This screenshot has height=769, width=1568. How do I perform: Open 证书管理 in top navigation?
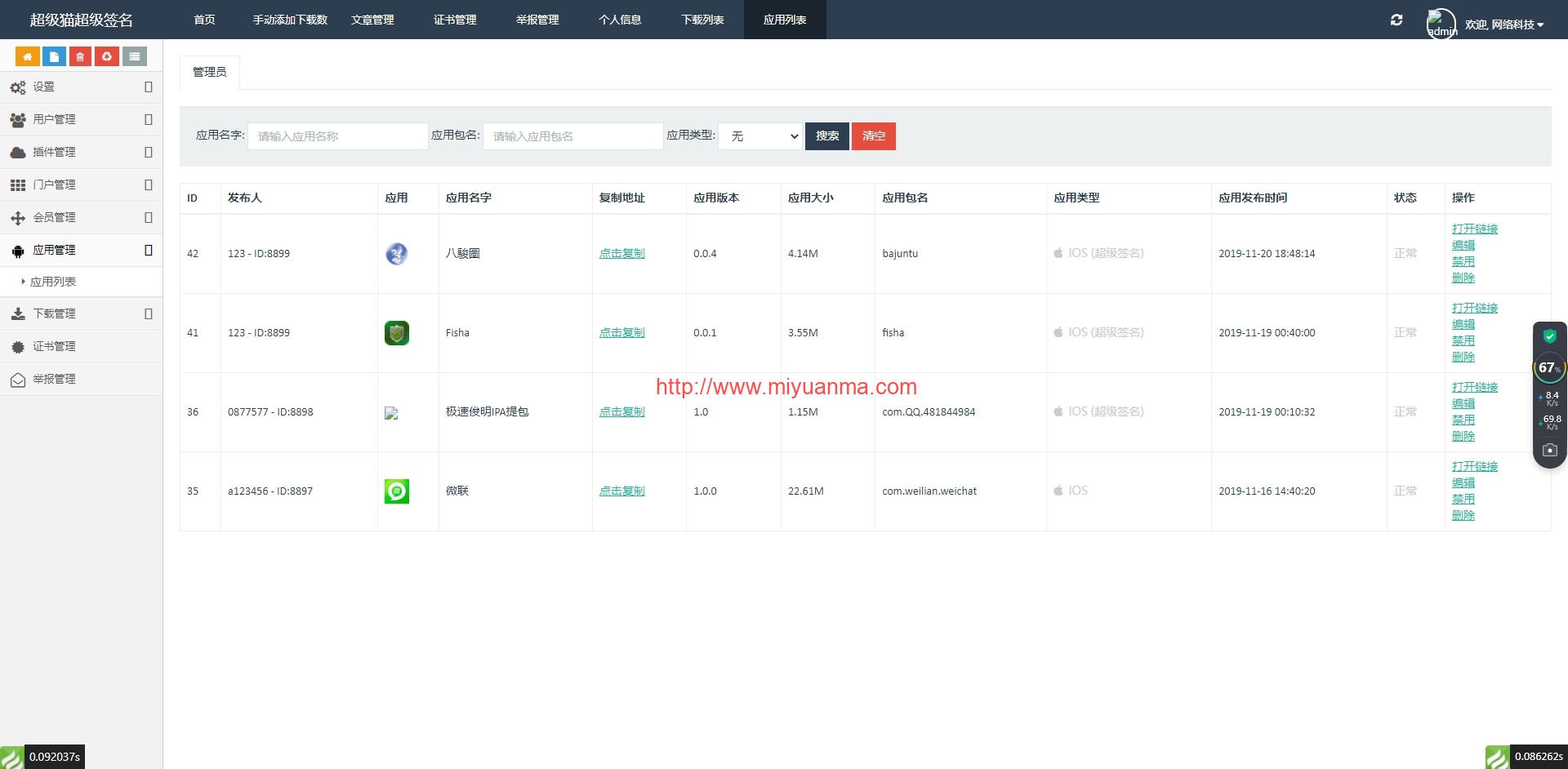click(455, 20)
